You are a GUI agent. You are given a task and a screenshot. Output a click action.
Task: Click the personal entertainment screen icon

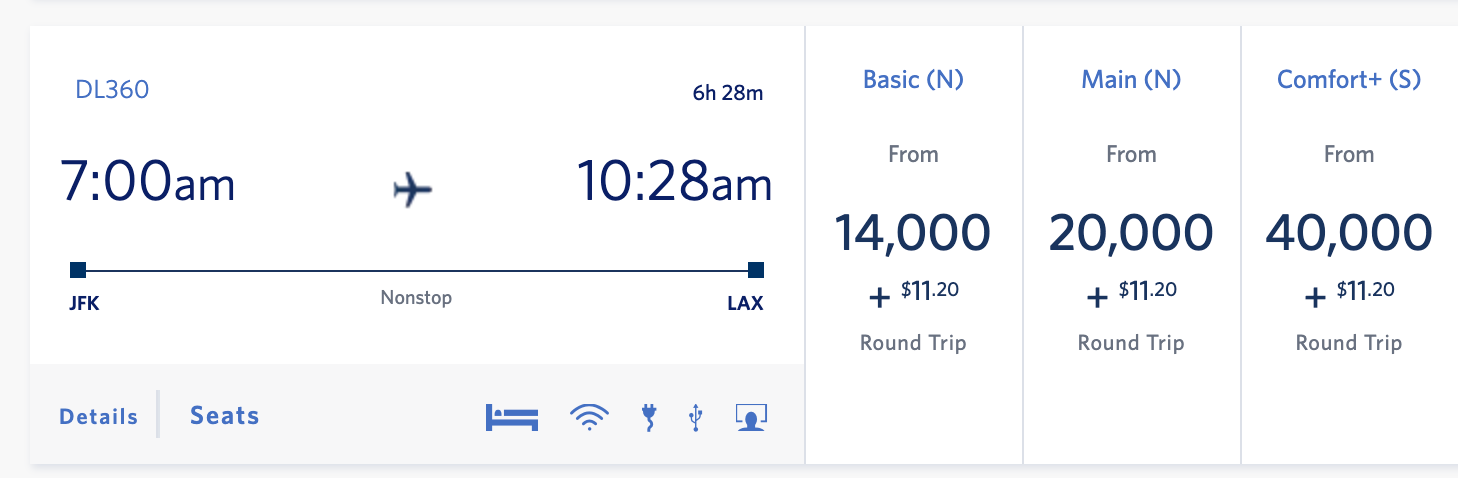tap(750, 417)
